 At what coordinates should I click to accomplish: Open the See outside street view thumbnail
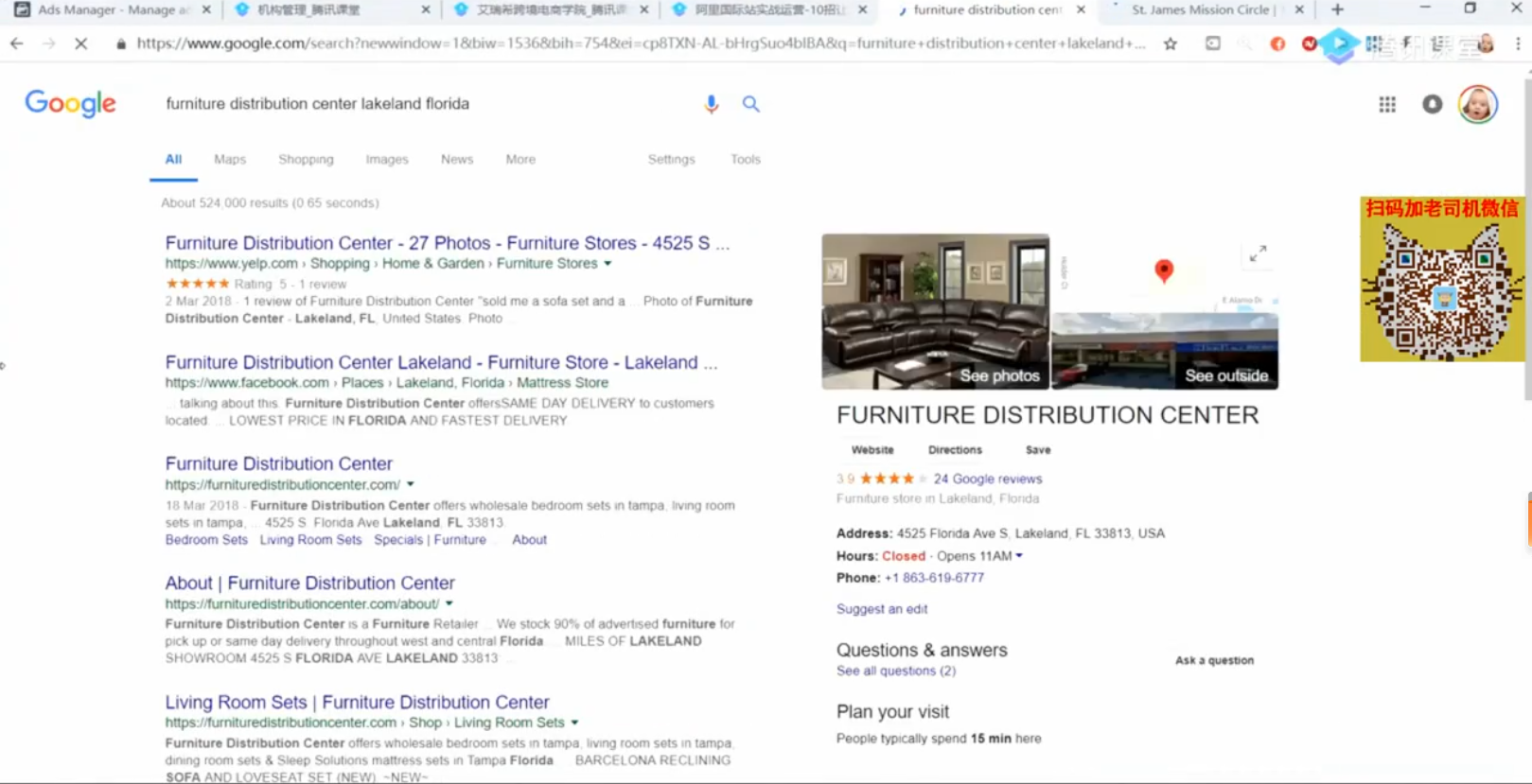(x=1165, y=351)
